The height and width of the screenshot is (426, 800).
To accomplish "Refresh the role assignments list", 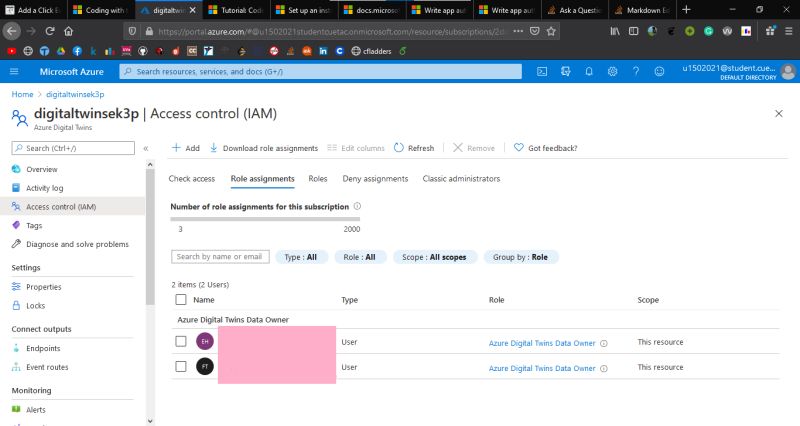I will coord(414,148).
